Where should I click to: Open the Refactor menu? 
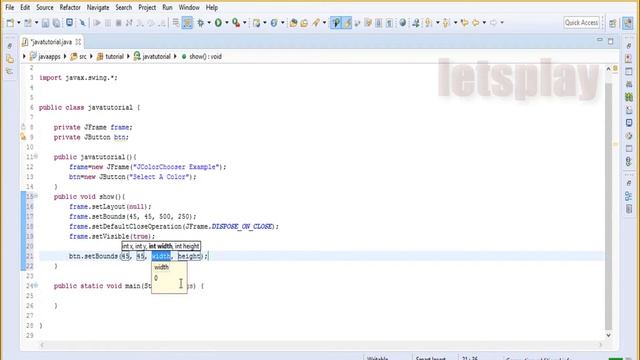point(70,7)
